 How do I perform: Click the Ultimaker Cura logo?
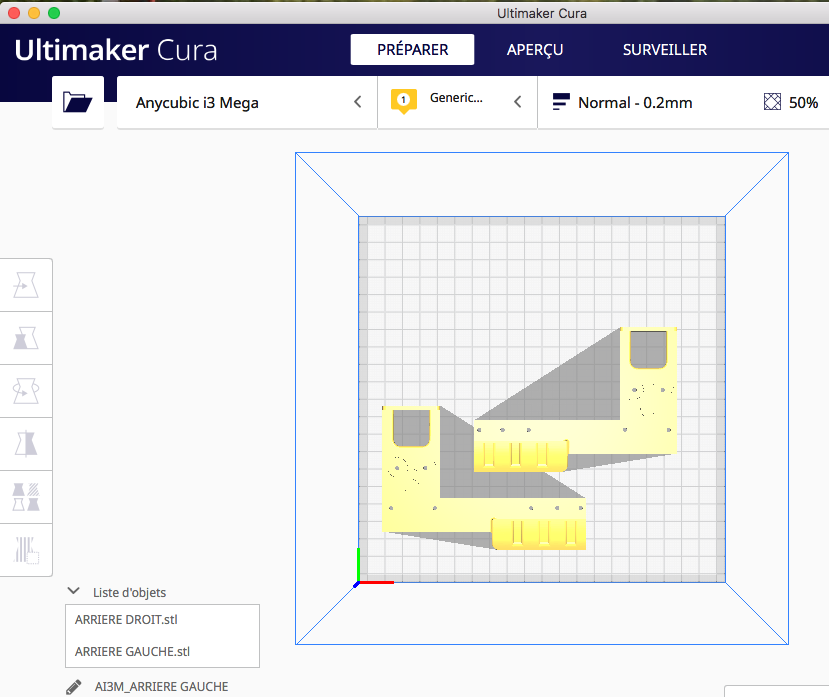pyautogui.click(x=116, y=50)
